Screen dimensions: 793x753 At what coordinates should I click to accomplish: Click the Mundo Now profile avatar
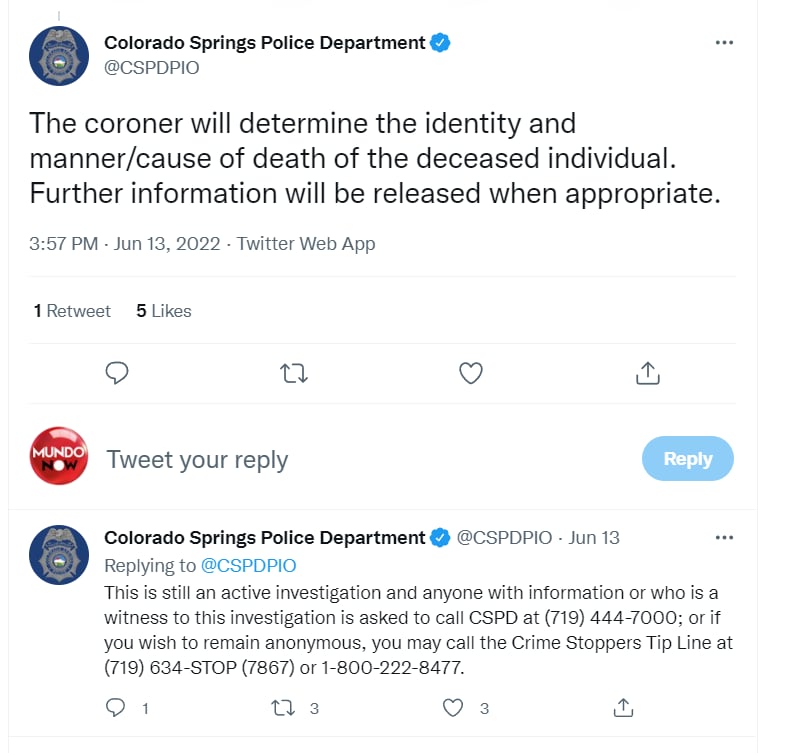point(59,456)
